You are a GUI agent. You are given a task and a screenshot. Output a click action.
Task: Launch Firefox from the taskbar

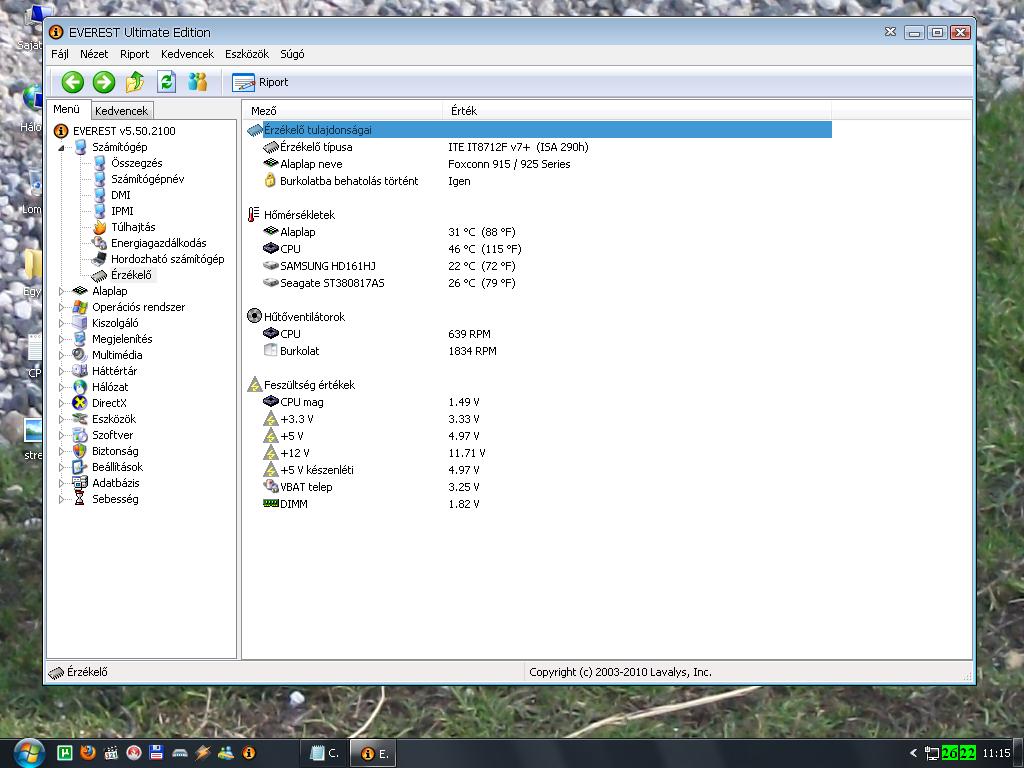tap(88, 753)
